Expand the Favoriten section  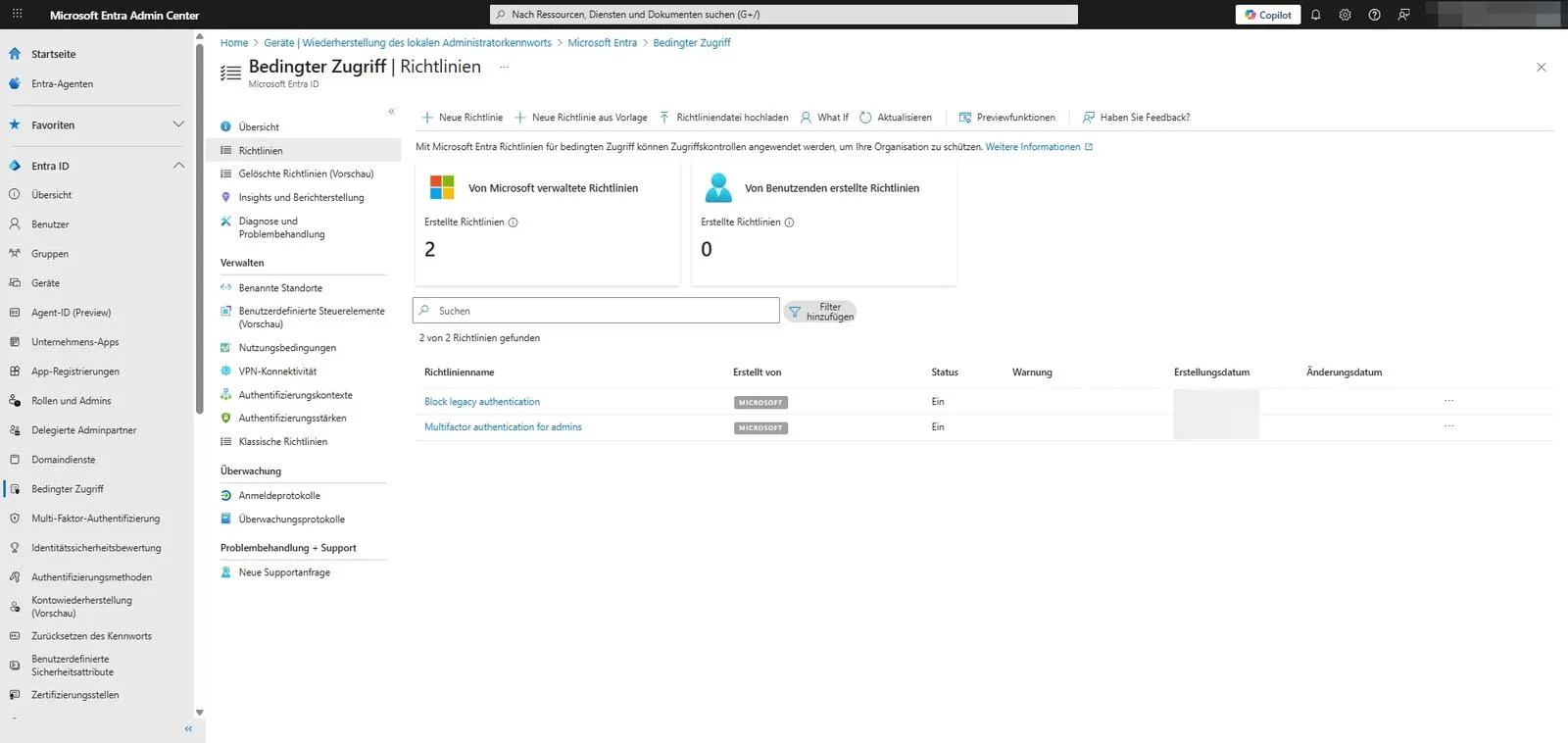(178, 124)
